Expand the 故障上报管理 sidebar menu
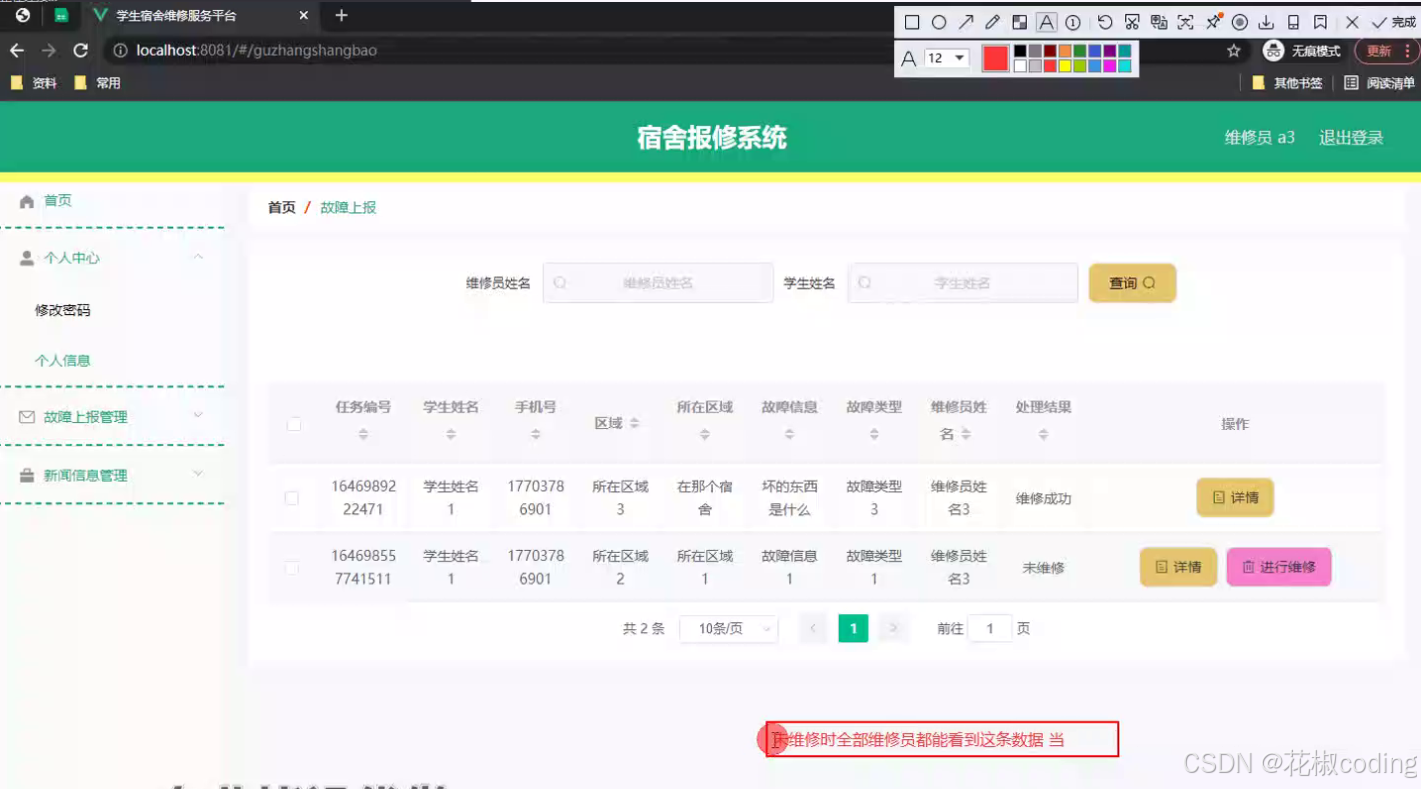The height and width of the screenshot is (789, 1421). click(112, 416)
